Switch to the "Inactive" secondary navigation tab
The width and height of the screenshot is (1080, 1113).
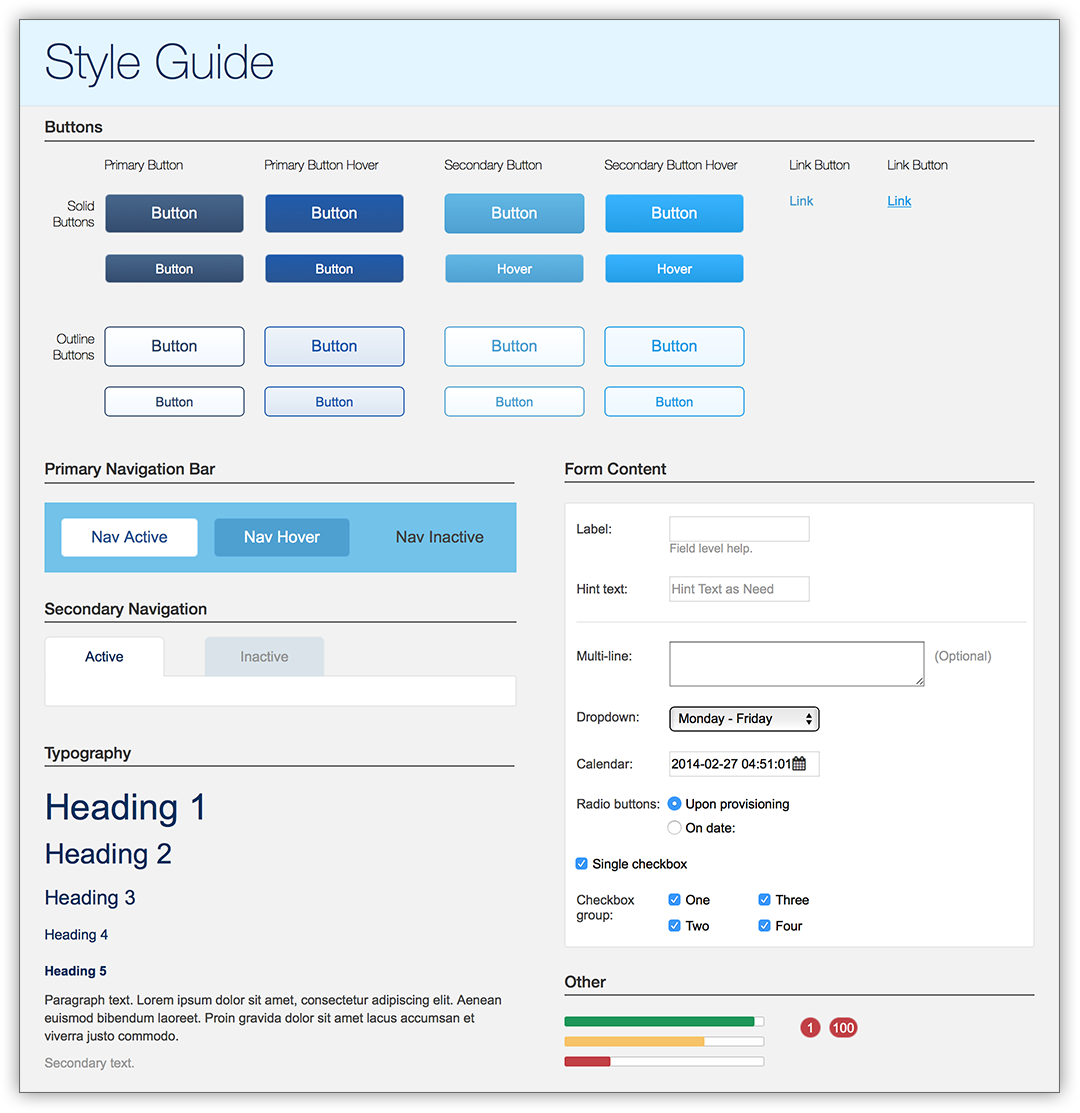(263, 656)
